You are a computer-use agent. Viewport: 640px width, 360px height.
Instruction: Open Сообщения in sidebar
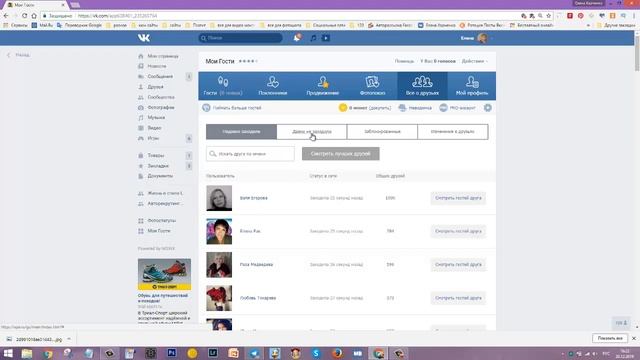tap(160, 77)
